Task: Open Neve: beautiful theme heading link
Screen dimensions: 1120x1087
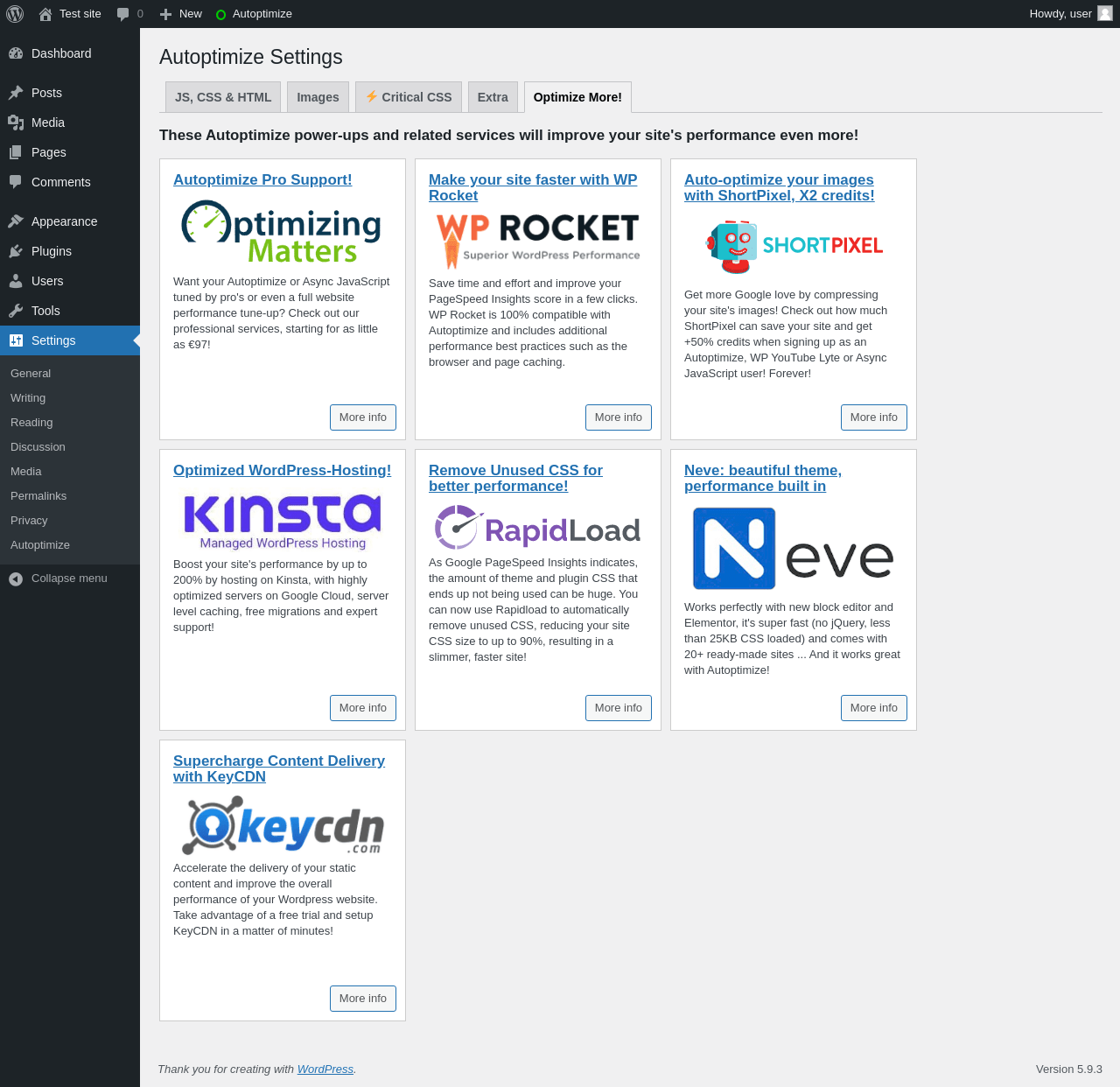Action: (763, 478)
